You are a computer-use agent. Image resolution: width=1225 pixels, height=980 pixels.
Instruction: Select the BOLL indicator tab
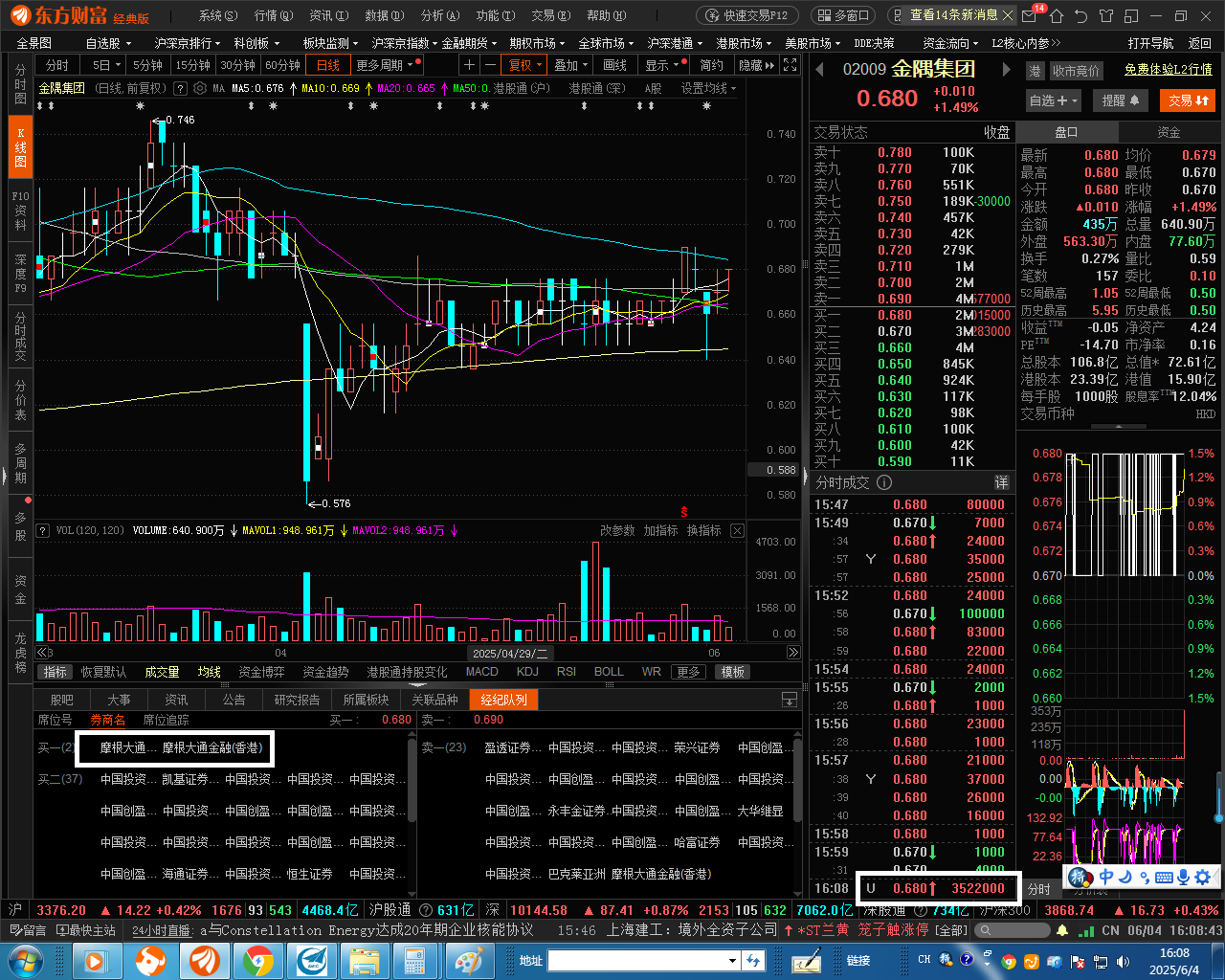pos(609,672)
